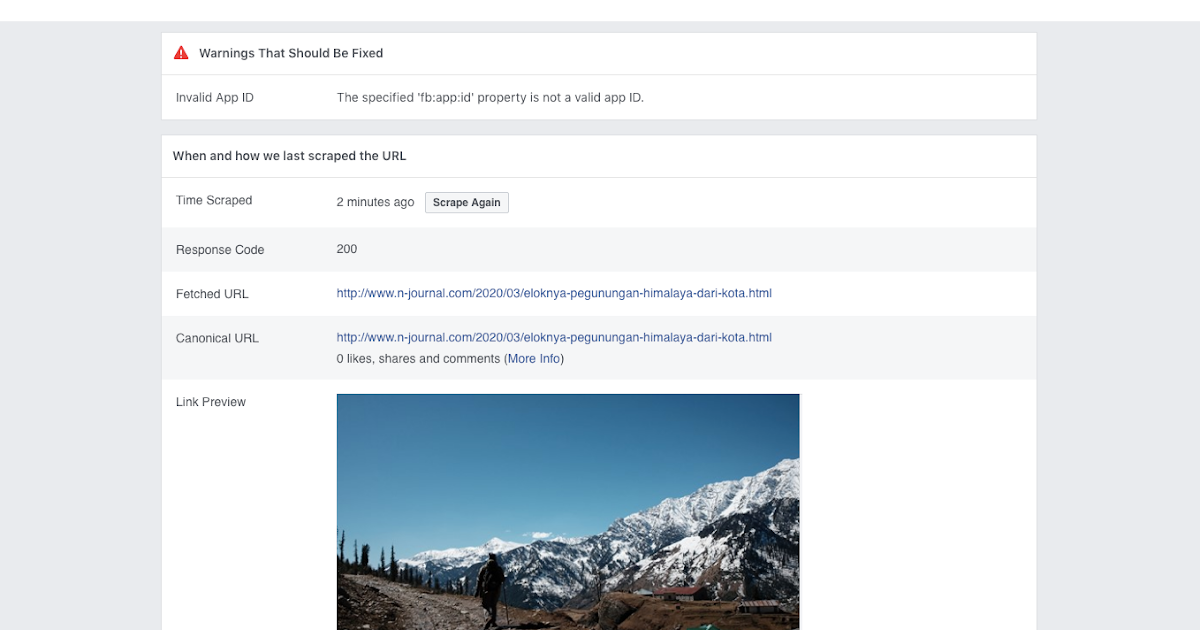Click the When and how we last scraped header
The width and height of the screenshot is (1200, 630).
click(290, 156)
